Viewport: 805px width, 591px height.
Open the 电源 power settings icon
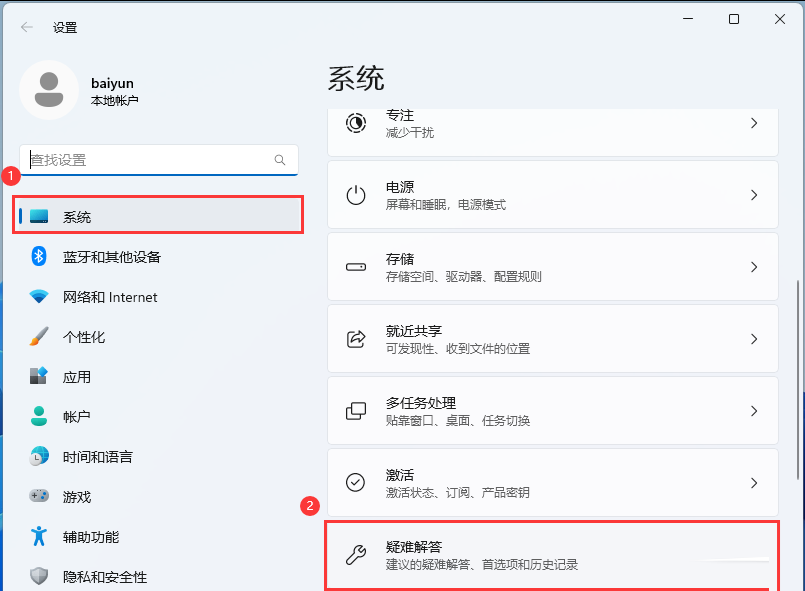pyautogui.click(x=356, y=194)
